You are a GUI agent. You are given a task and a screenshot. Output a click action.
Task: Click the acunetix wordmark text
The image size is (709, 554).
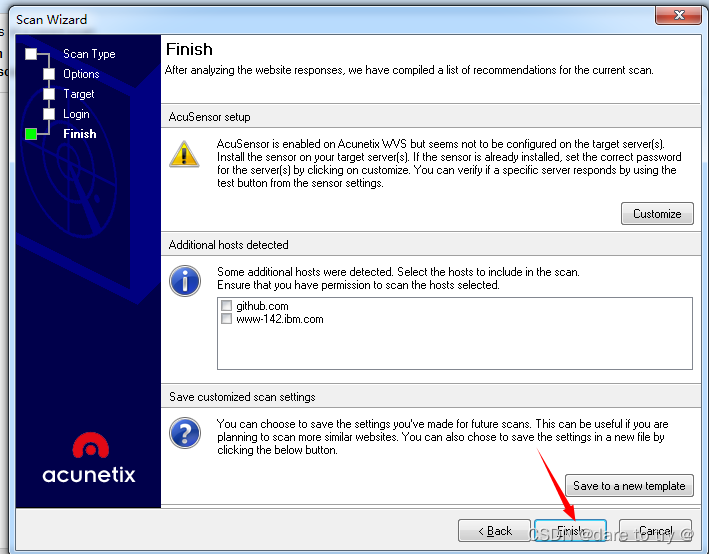(89, 474)
